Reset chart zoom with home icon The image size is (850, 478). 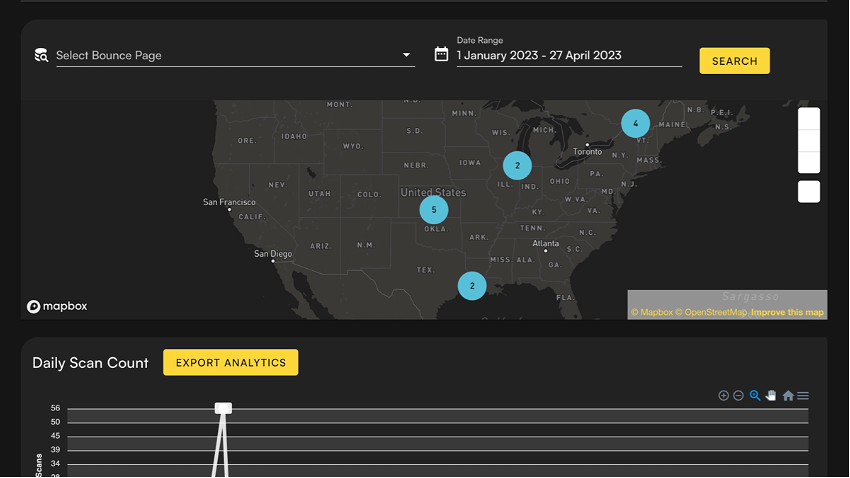pyautogui.click(x=788, y=396)
